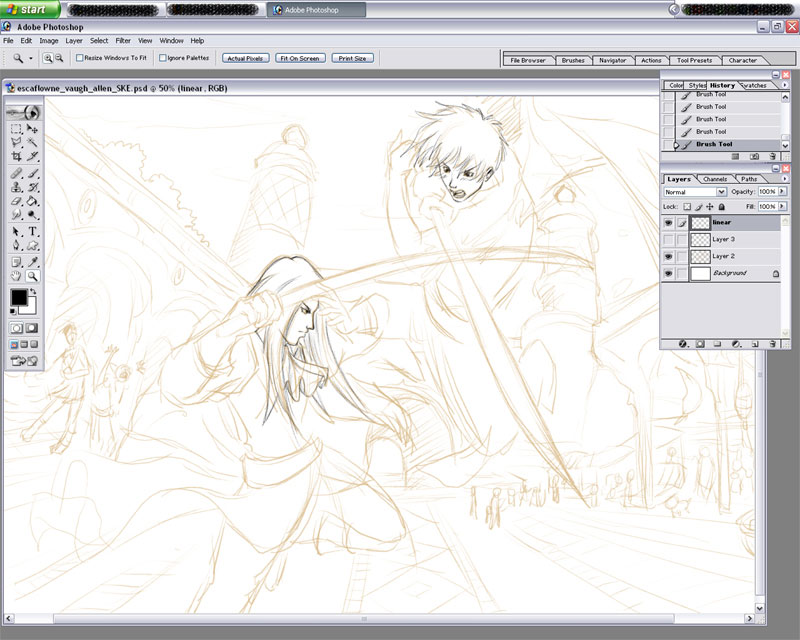This screenshot has height=640, width=800.
Task: Open the Brushes tab in palette well
Action: (x=573, y=60)
